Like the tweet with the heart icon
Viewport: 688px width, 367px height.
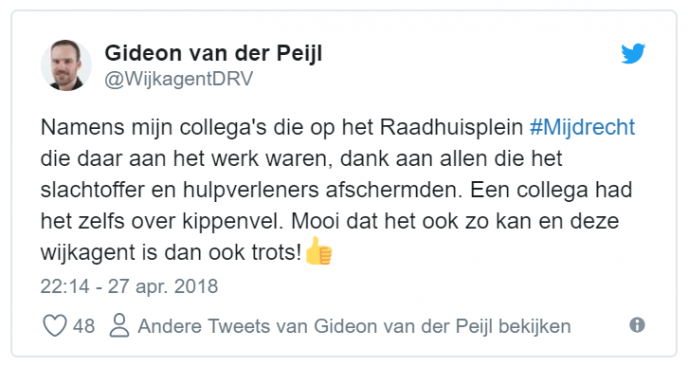point(54,326)
